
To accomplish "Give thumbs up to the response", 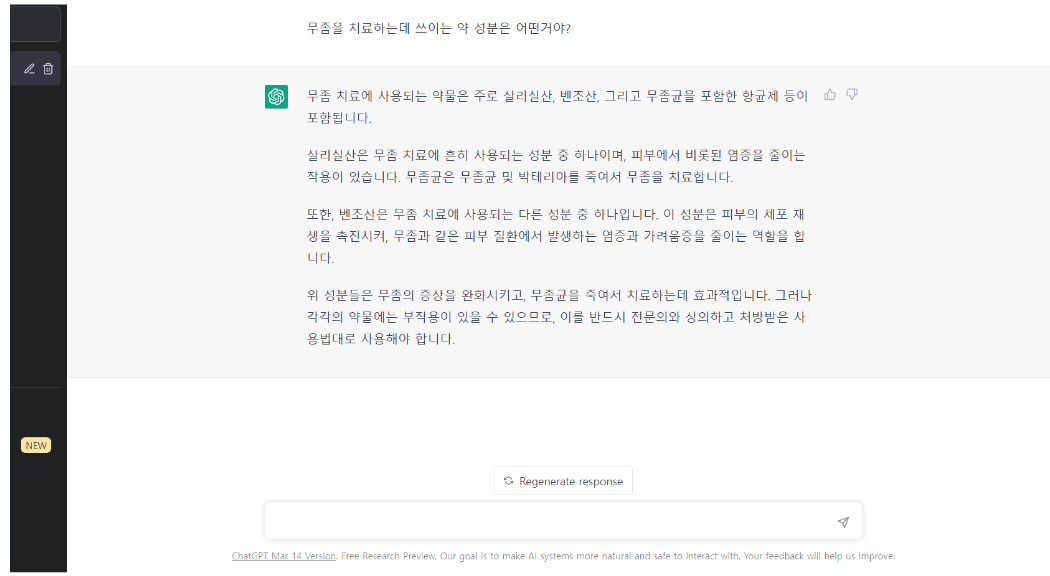I will click(830, 94).
